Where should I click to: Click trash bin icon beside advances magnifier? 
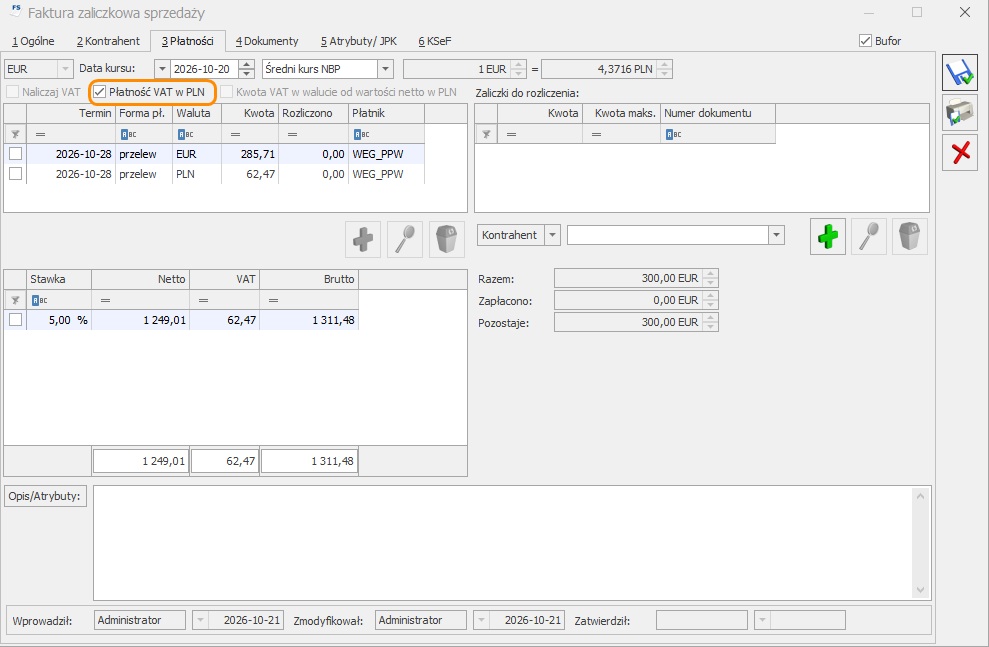[x=910, y=236]
